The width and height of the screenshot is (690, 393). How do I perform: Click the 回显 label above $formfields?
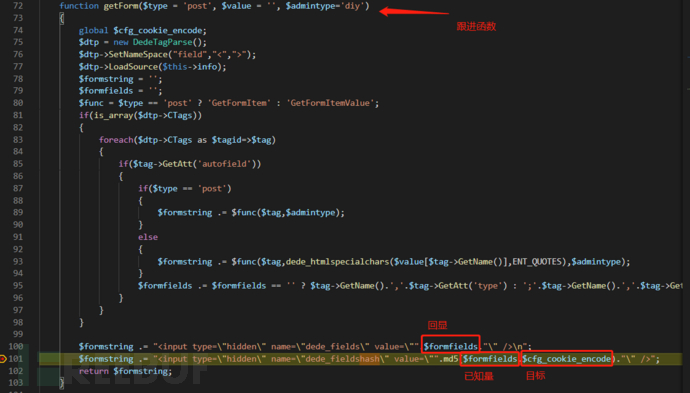(437, 325)
